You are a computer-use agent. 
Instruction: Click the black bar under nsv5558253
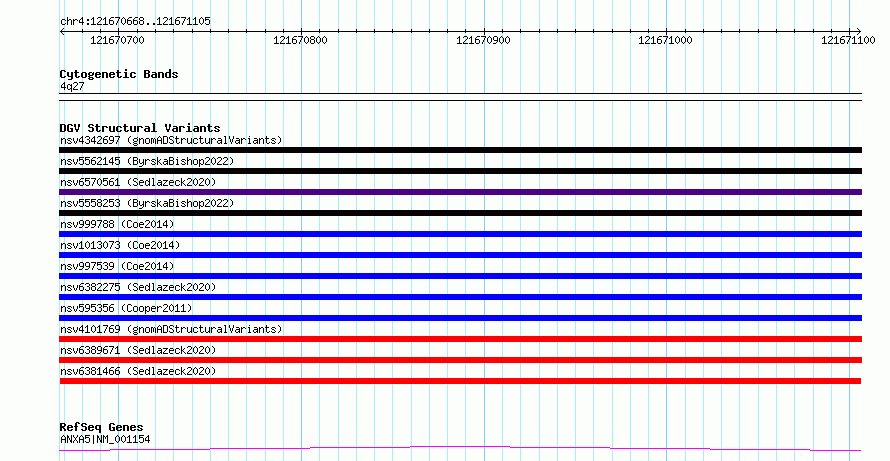pyautogui.click(x=460, y=213)
